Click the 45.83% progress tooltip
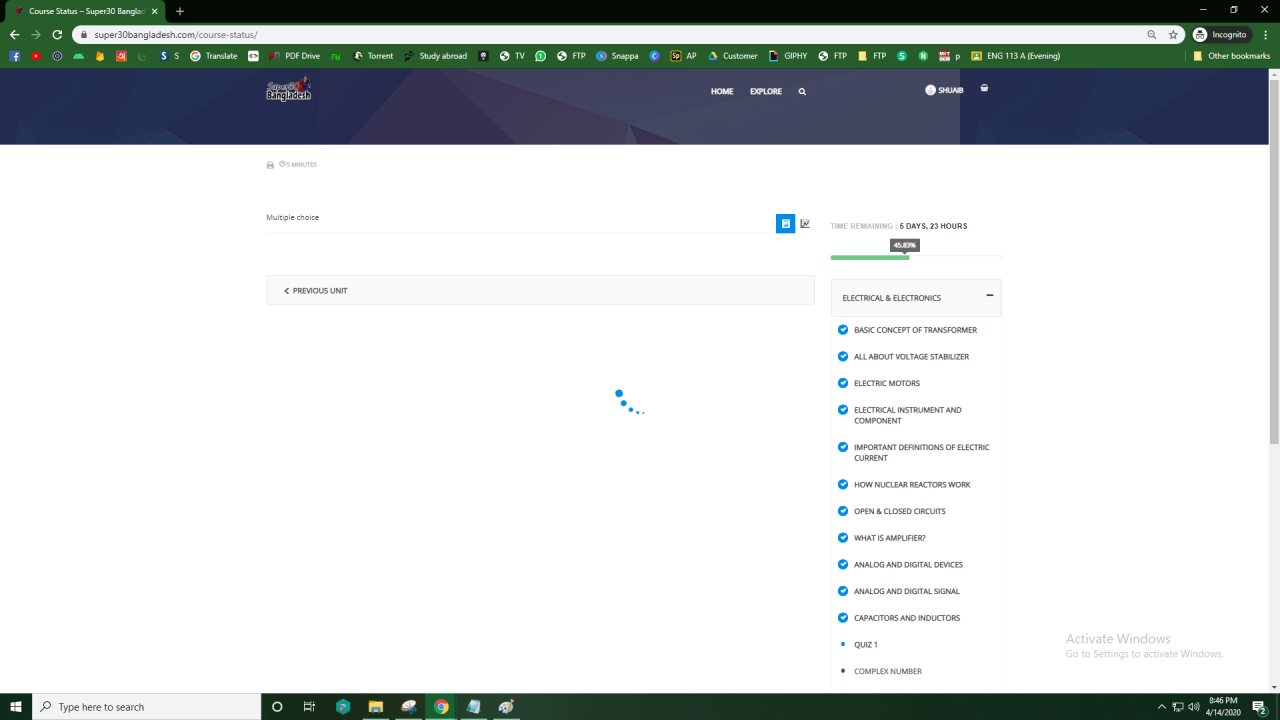Screen dimensions: 1280x720 [905, 245]
